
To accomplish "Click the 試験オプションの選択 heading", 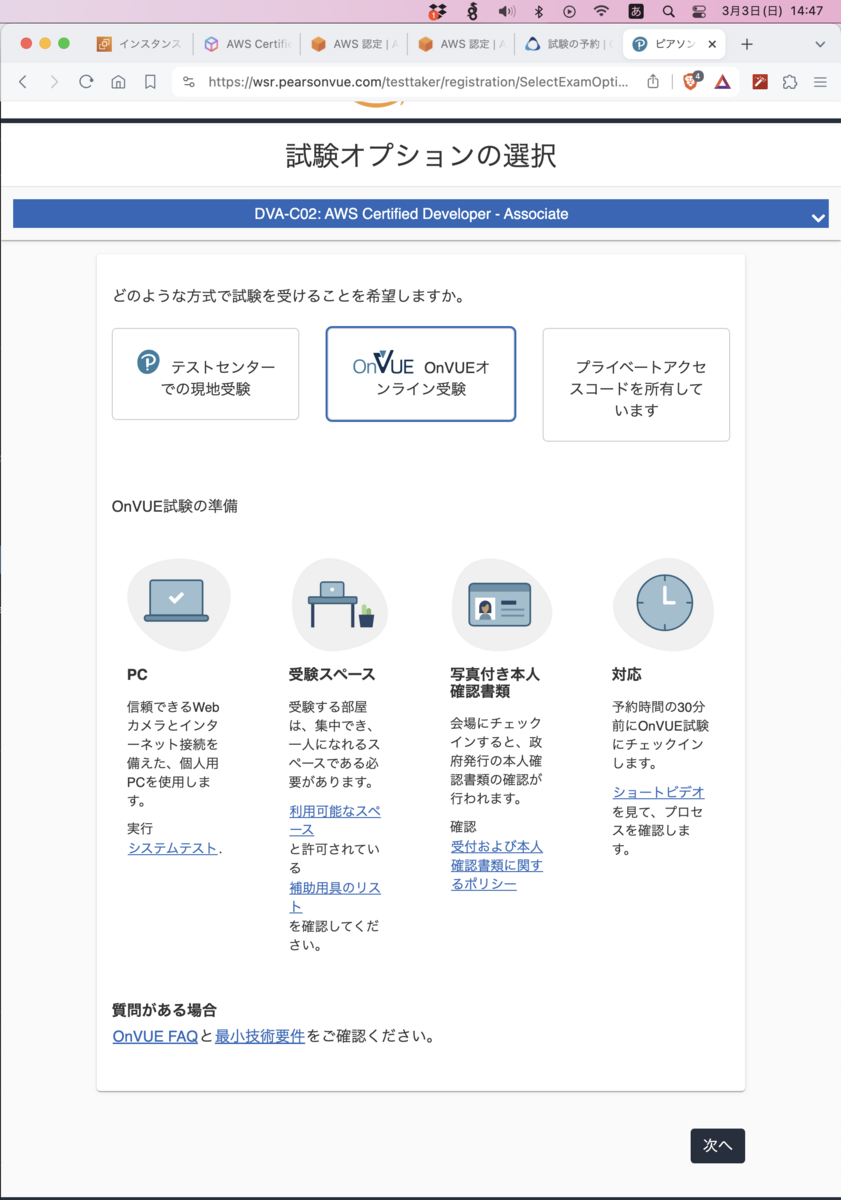I will pos(421,156).
